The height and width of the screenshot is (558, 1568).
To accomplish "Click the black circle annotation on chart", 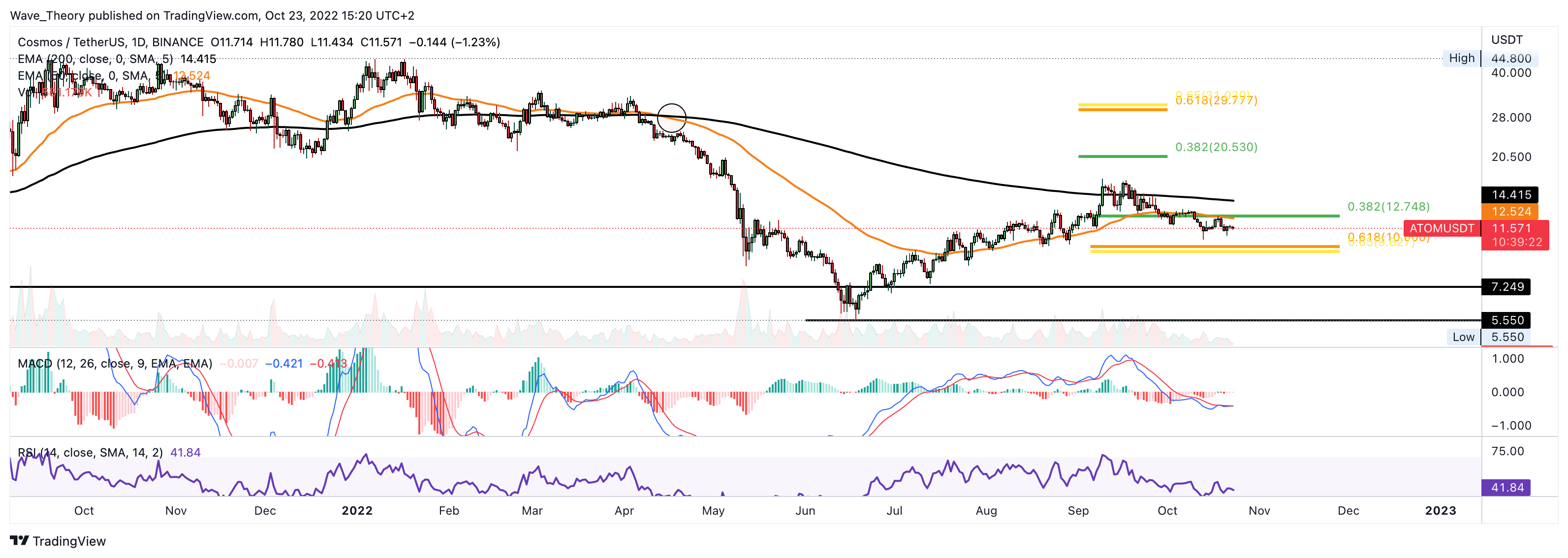I will (671, 118).
